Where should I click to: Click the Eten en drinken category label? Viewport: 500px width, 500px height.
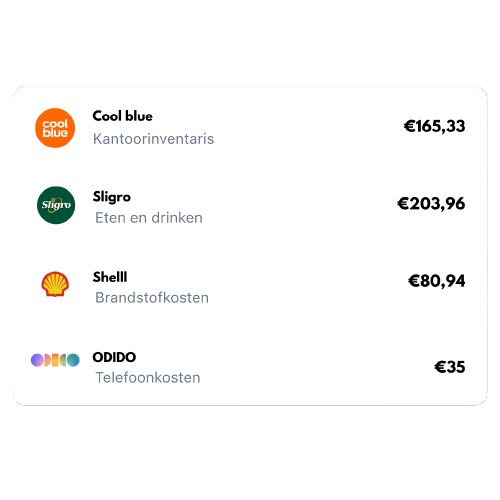tap(149, 218)
